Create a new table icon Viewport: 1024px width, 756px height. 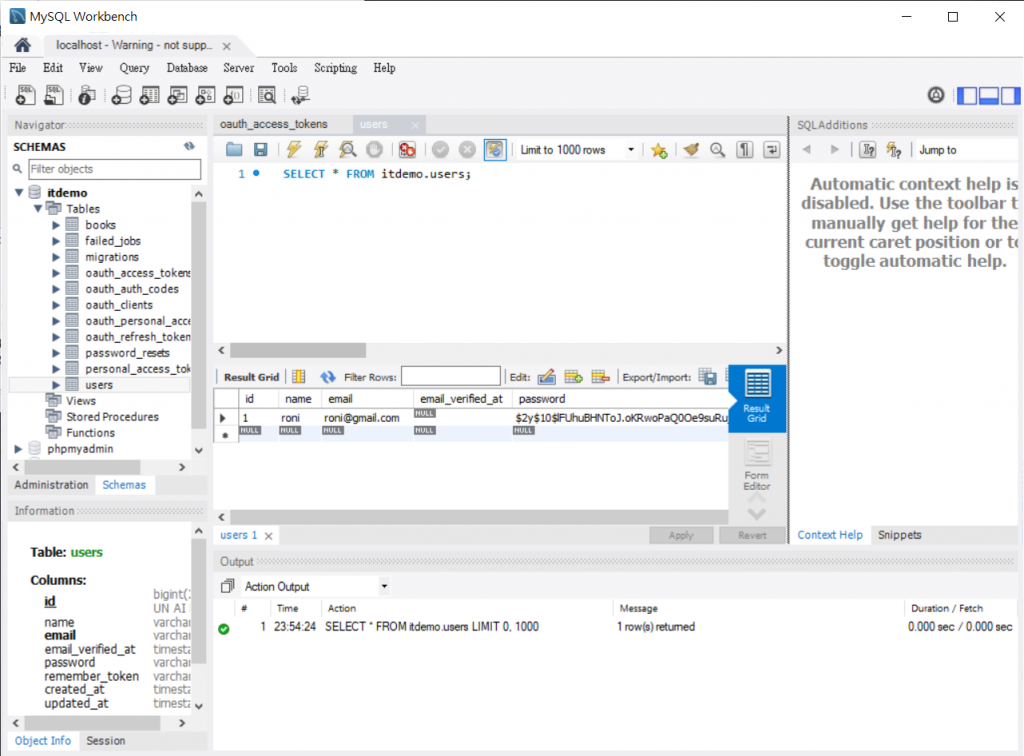pos(150,95)
